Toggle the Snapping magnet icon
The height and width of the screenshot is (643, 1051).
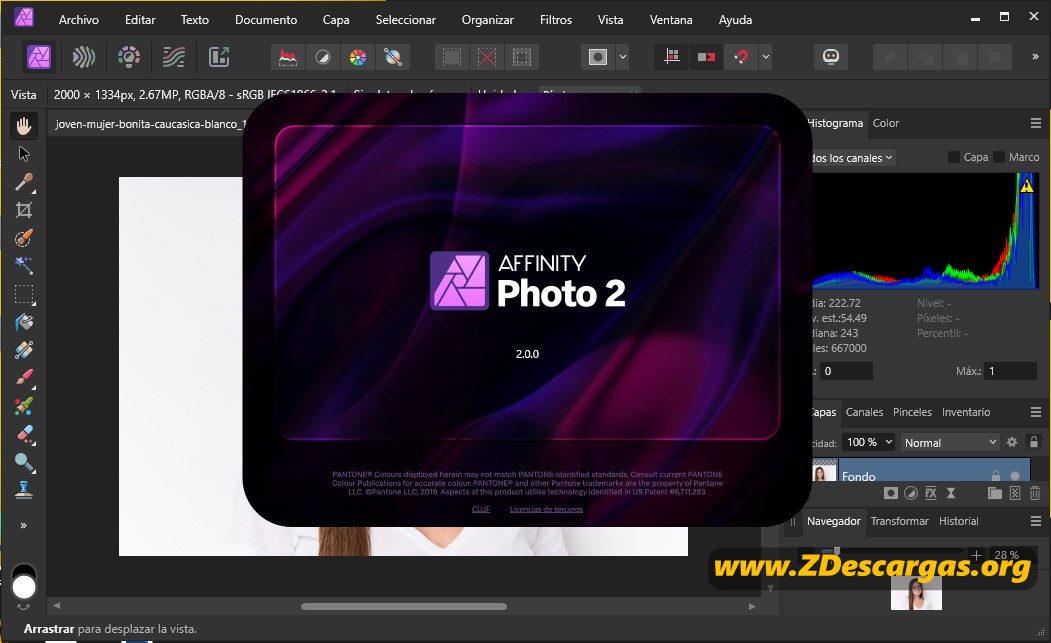coord(741,58)
